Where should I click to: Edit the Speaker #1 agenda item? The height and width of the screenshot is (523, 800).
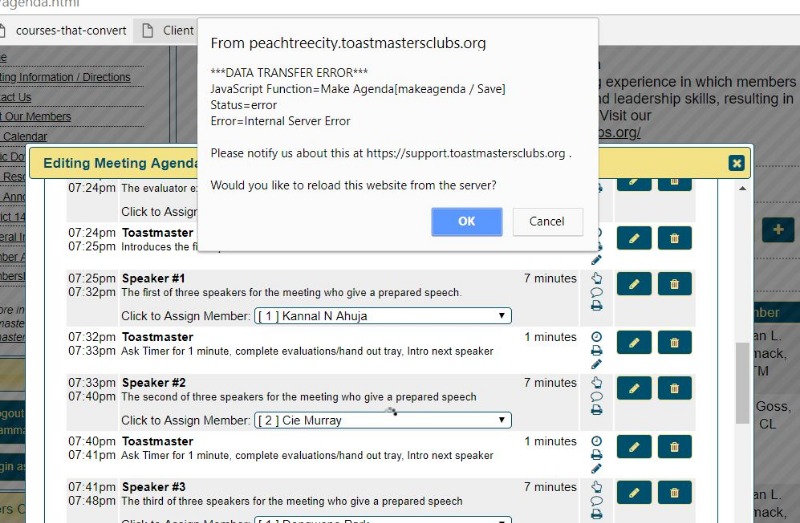634,284
